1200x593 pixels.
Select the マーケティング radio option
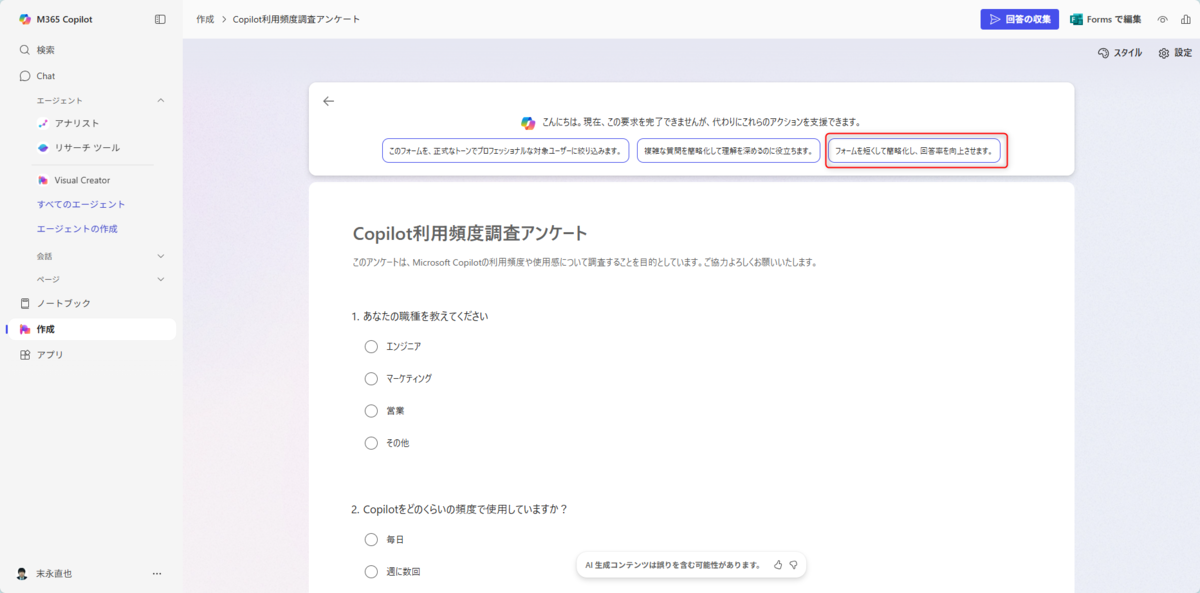pos(371,378)
